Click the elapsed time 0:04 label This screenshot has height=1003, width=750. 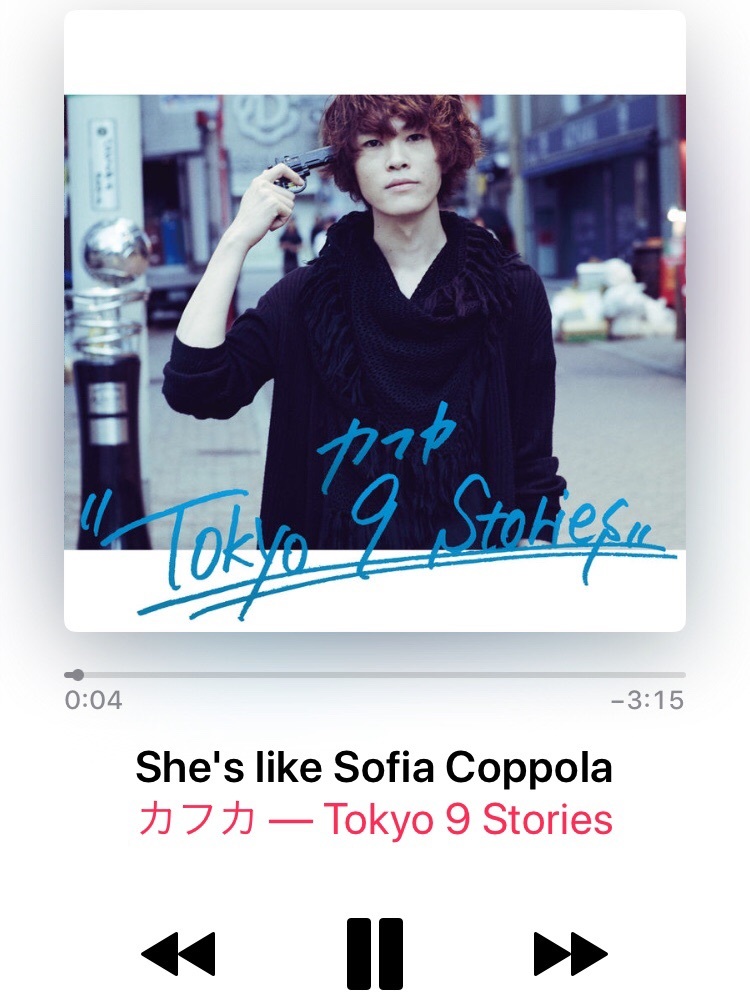93,700
